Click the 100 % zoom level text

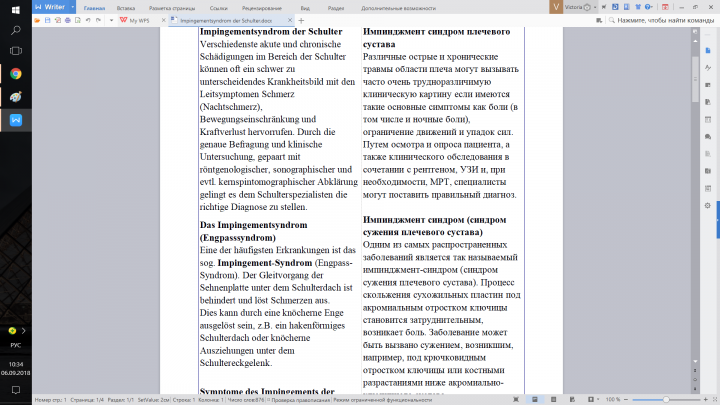(613, 399)
